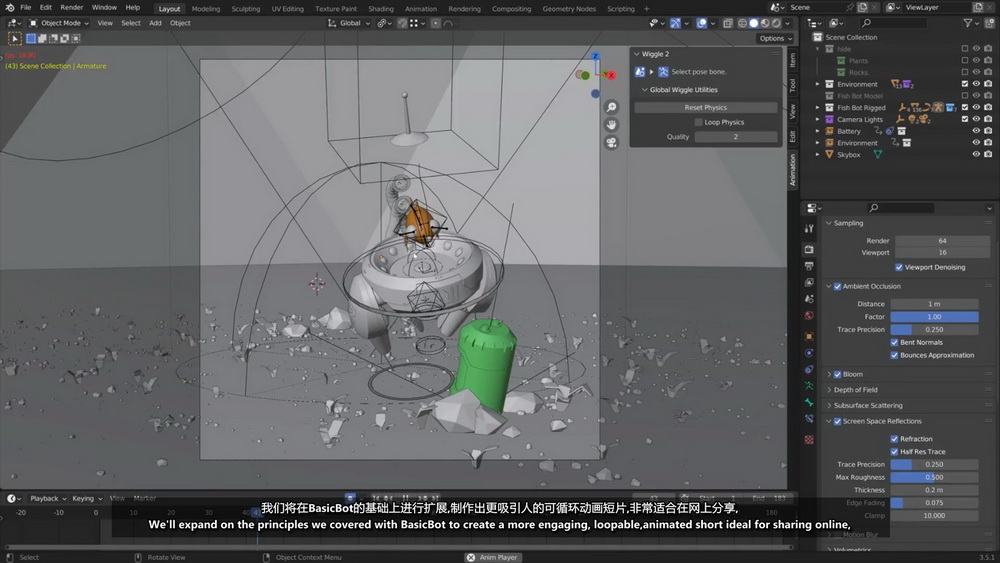Screen dimensions: 1000x563
Task: Open the World properties tab icon
Action: (809, 316)
